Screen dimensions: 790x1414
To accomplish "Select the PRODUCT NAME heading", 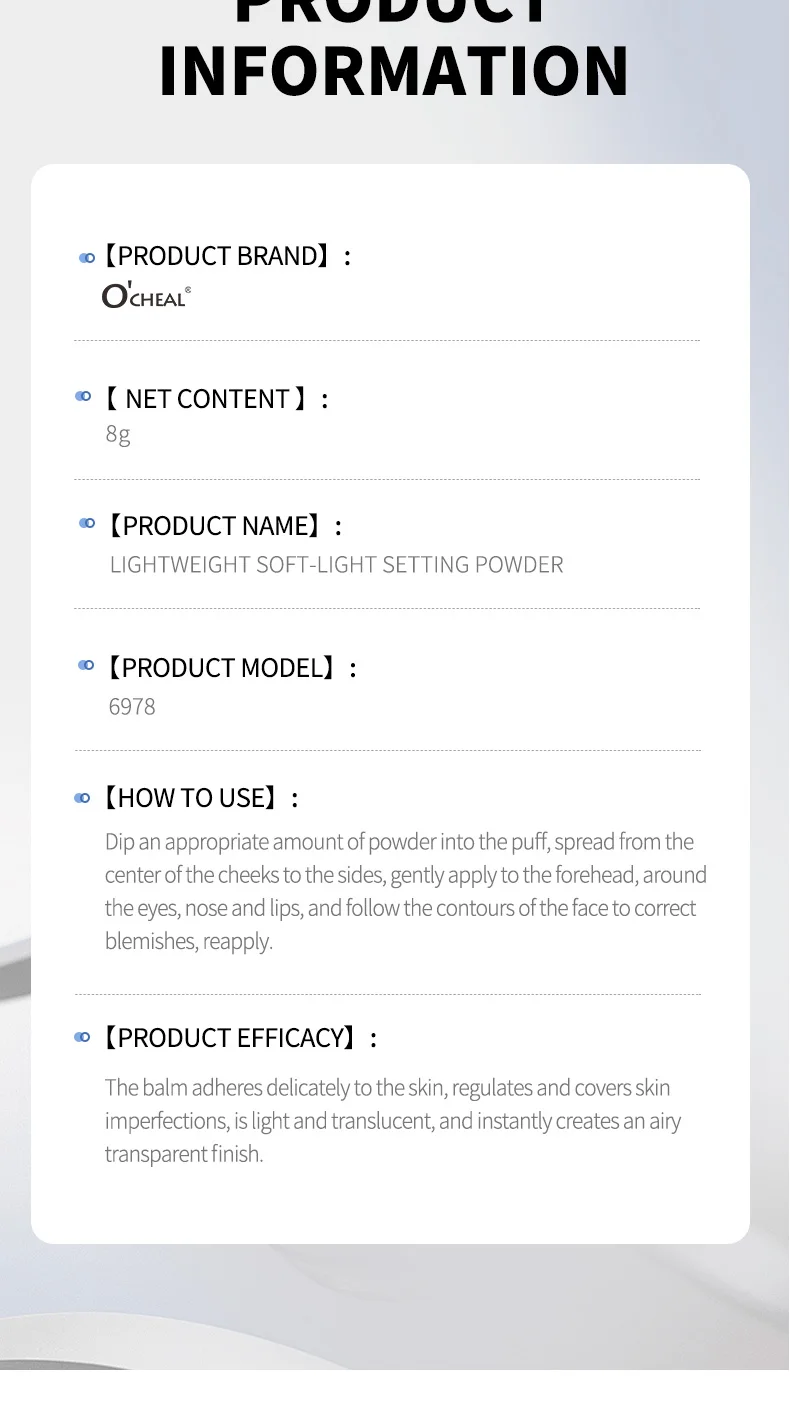I will tap(222, 525).
